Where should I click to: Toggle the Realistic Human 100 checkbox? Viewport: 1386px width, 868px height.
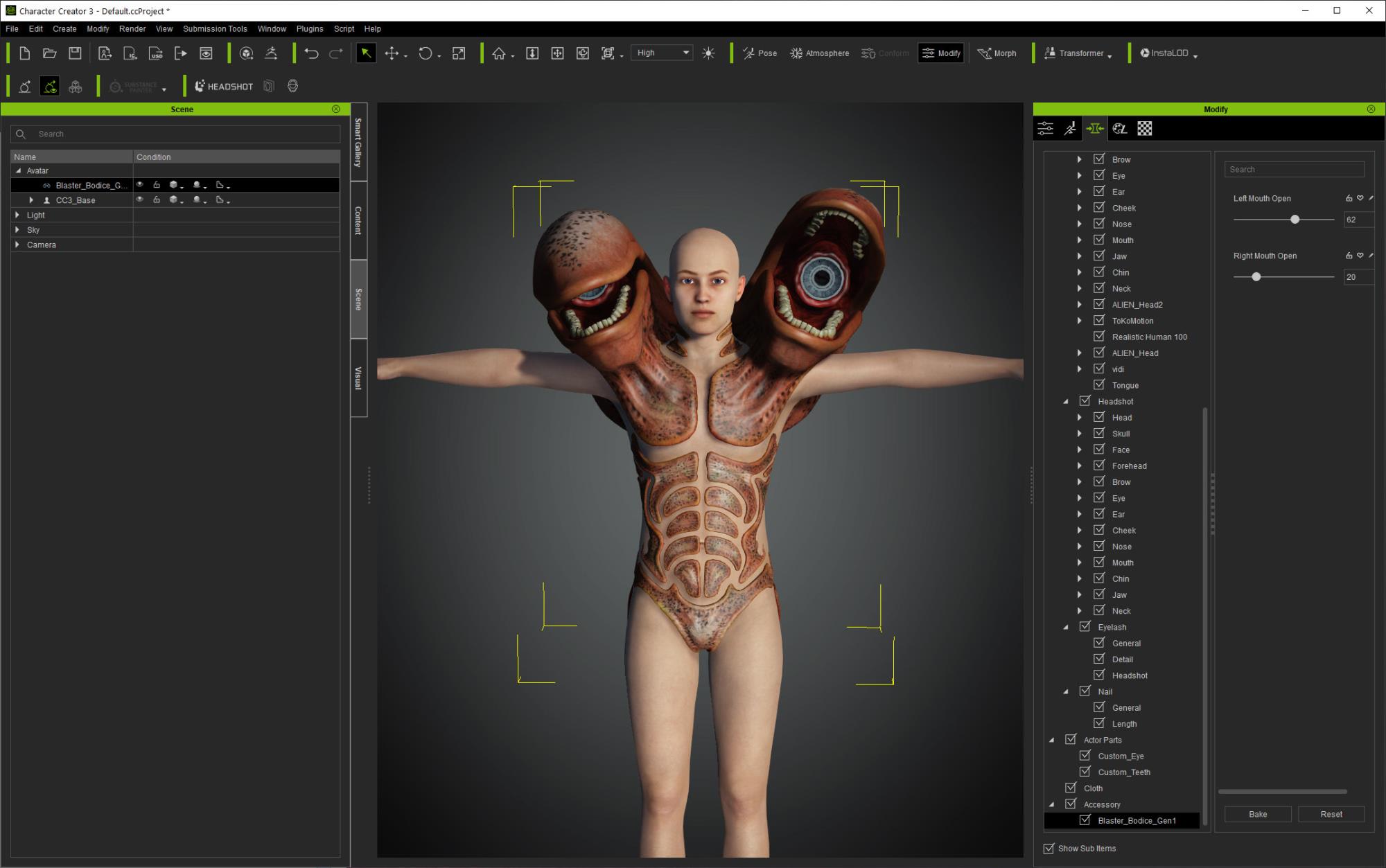(1099, 336)
